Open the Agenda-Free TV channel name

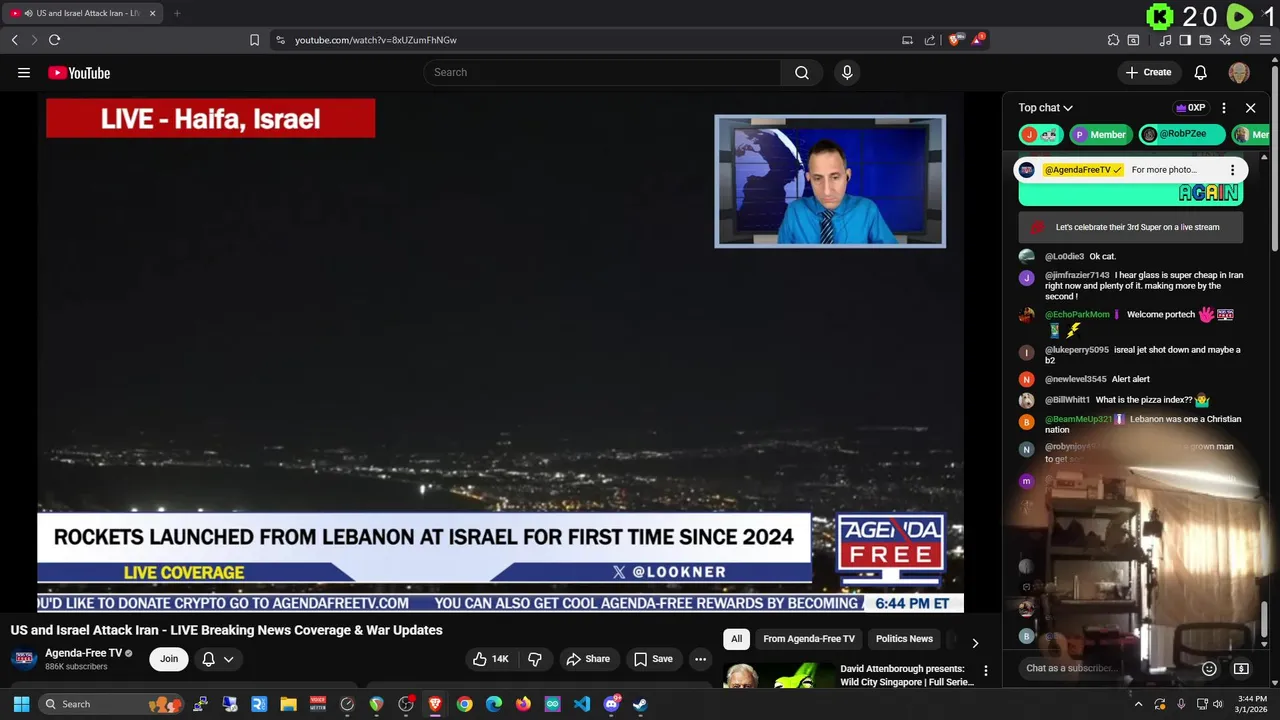coord(83,653)
